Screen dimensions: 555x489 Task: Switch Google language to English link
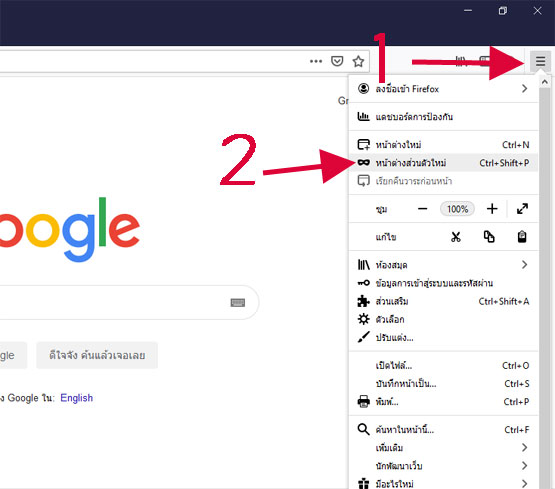(76, 398)
